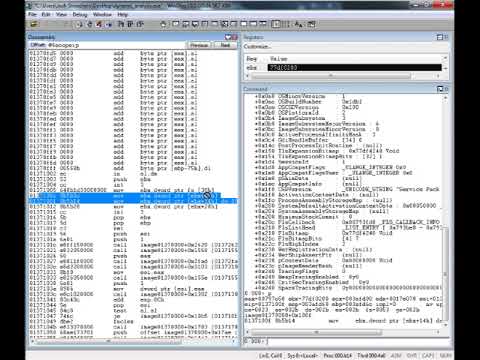Click the Go (run) toolbar icon
This screenshot has width=480, height=360.
[x=79, y=24]
